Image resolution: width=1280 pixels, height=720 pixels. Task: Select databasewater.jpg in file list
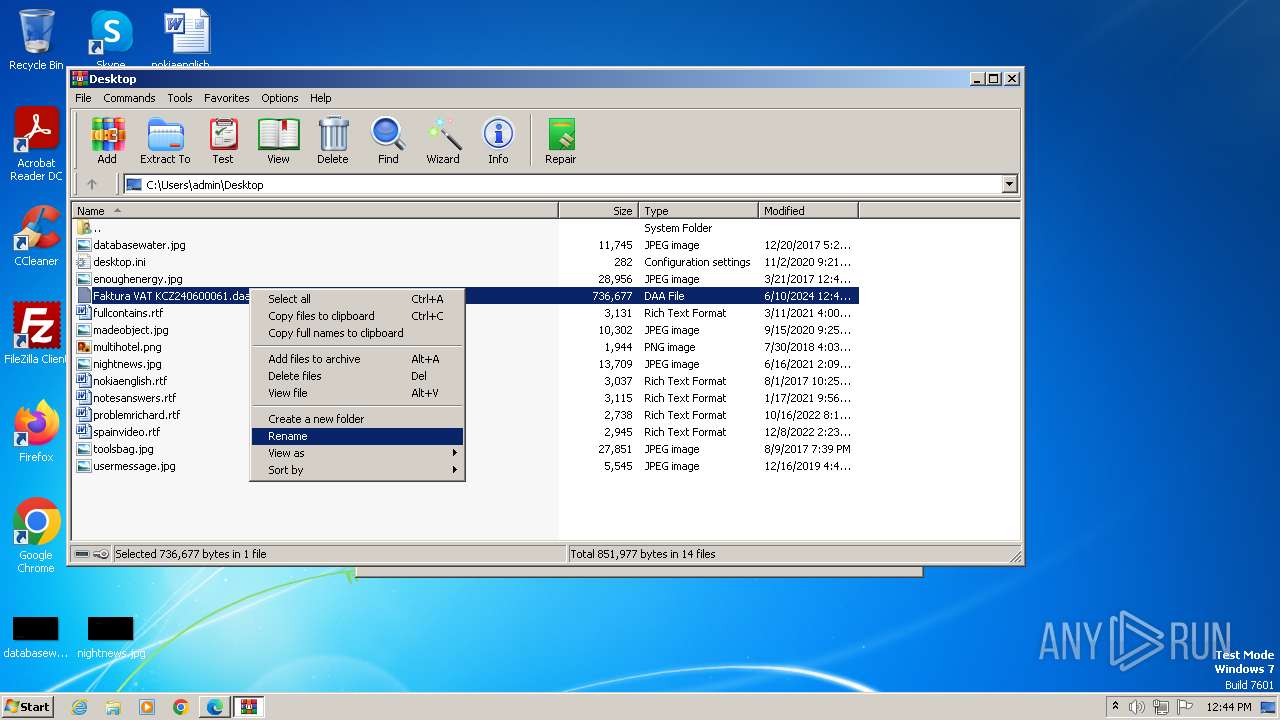pos(139,245)
